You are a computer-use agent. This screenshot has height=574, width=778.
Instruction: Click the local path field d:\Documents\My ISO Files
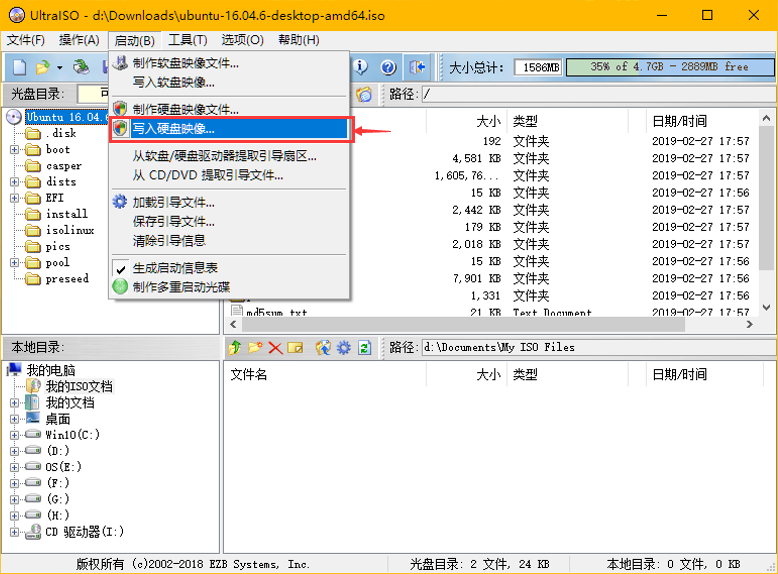tap(598, 347)
